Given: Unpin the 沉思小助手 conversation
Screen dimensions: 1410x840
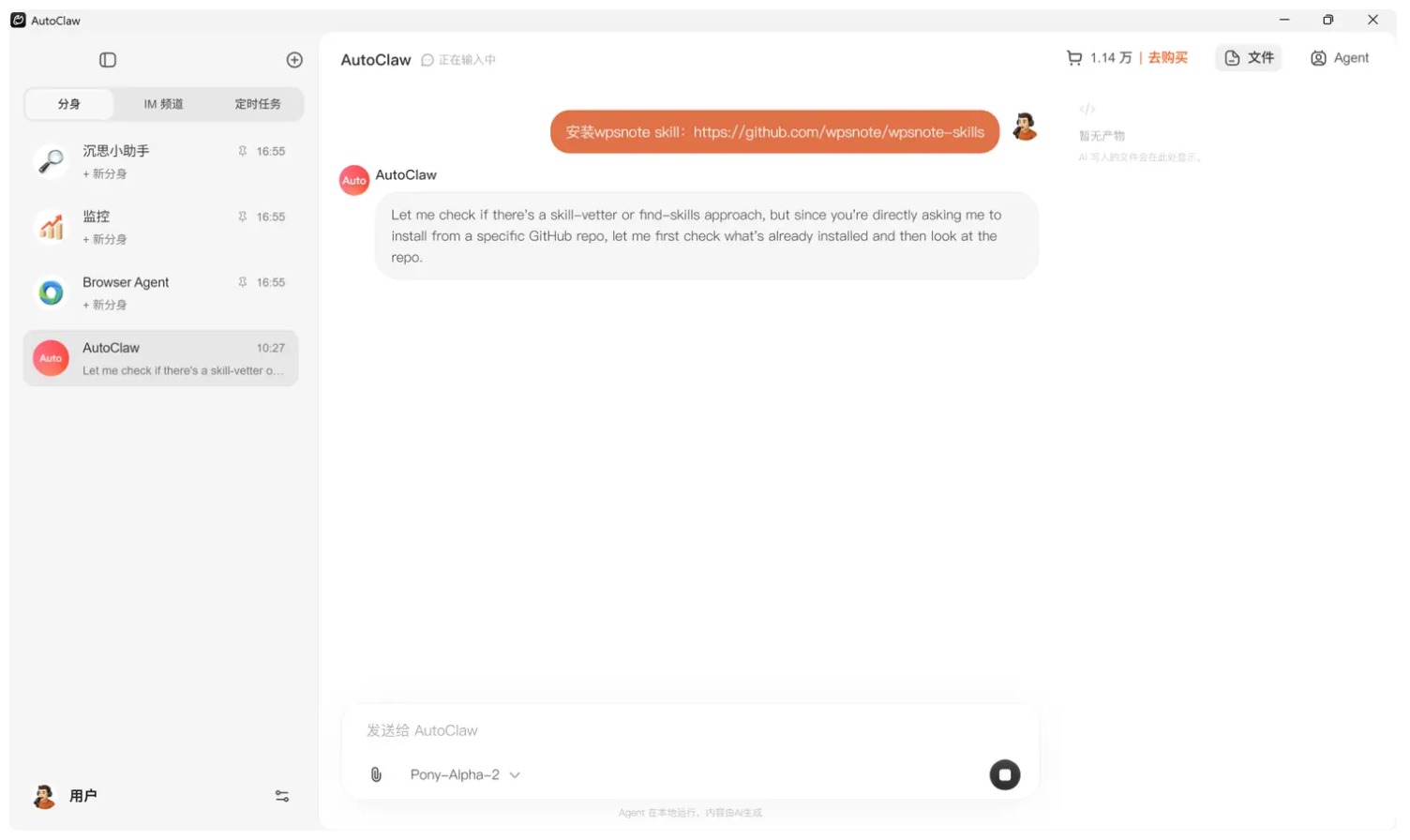Looking at the screenshot, I should 243,151.
